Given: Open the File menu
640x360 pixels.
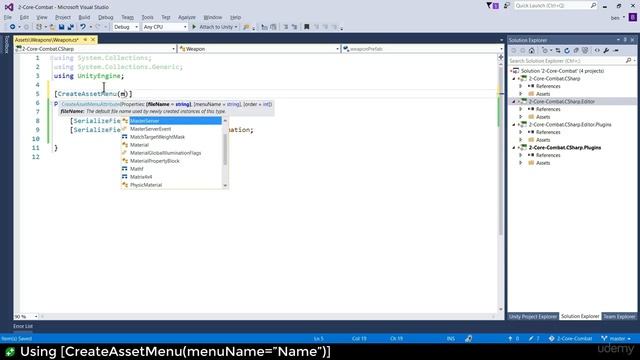Looking at the screenshot, I should (x=8, y=17).
